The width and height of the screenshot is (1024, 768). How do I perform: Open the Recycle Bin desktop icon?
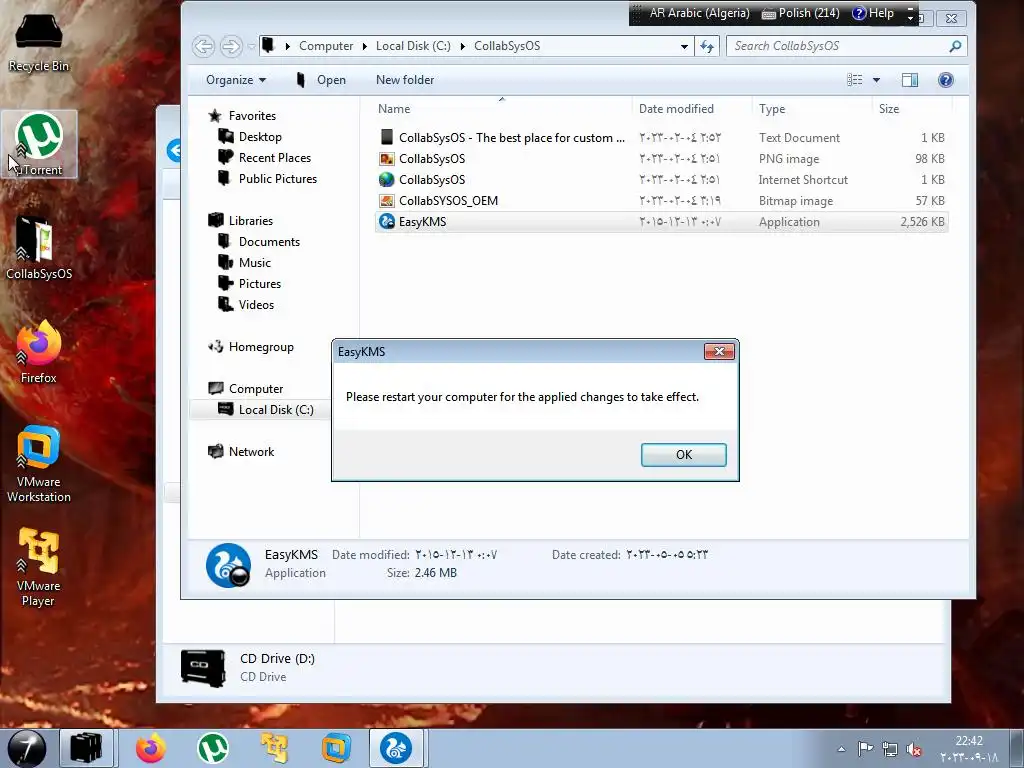[39, 40]
